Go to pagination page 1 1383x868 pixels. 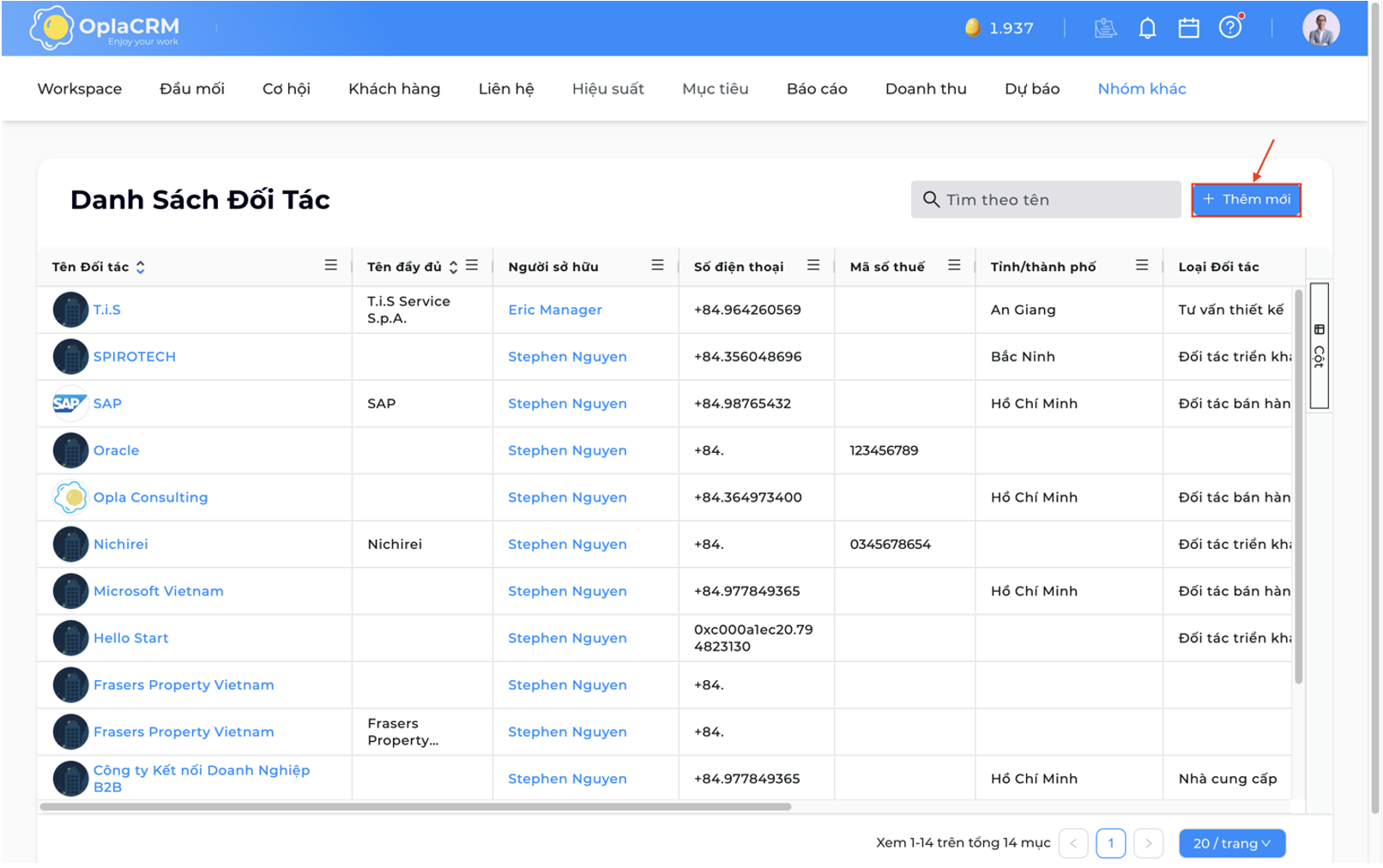tap(1111, 843)
